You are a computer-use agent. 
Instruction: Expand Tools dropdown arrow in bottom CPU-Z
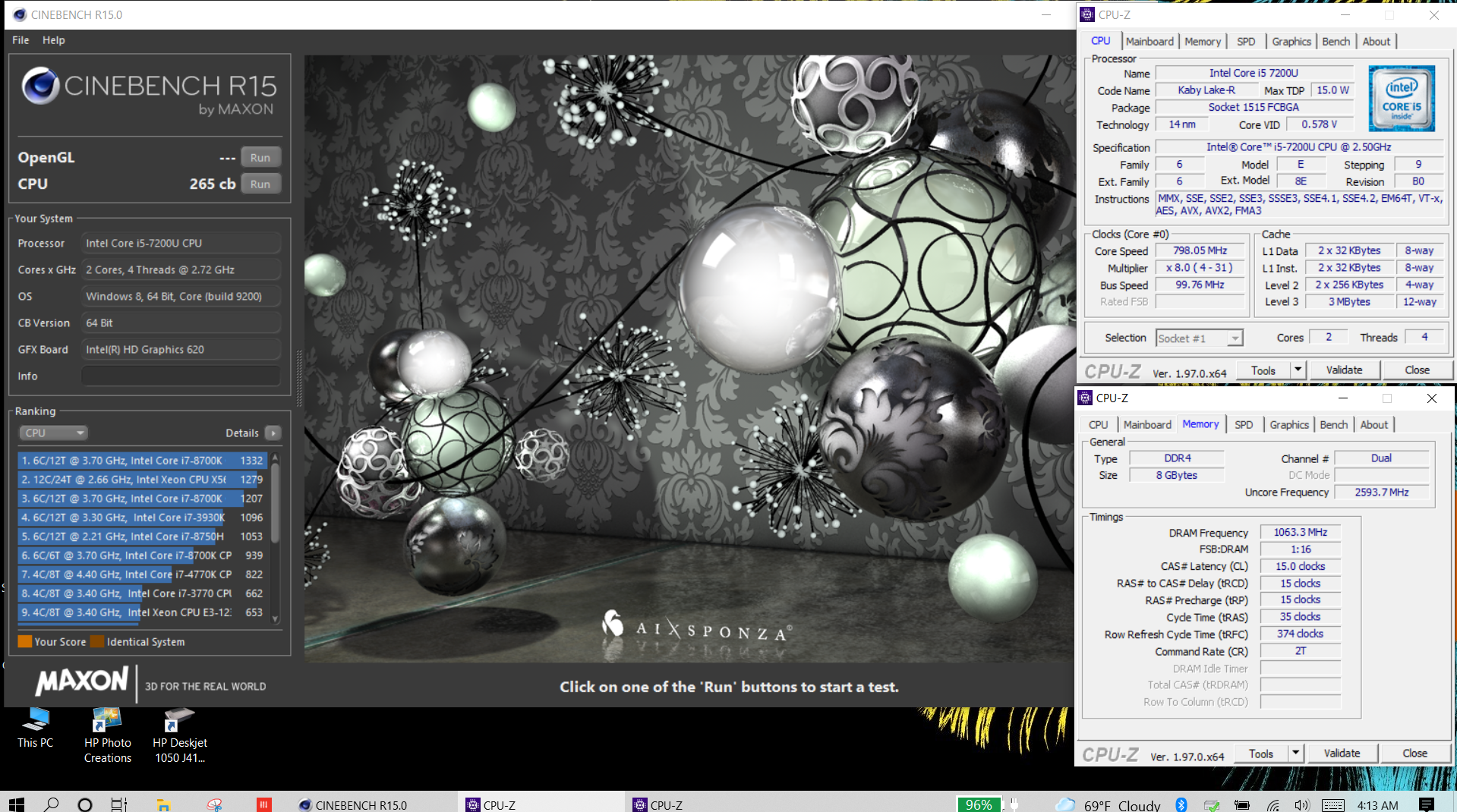pos(1296,754)
